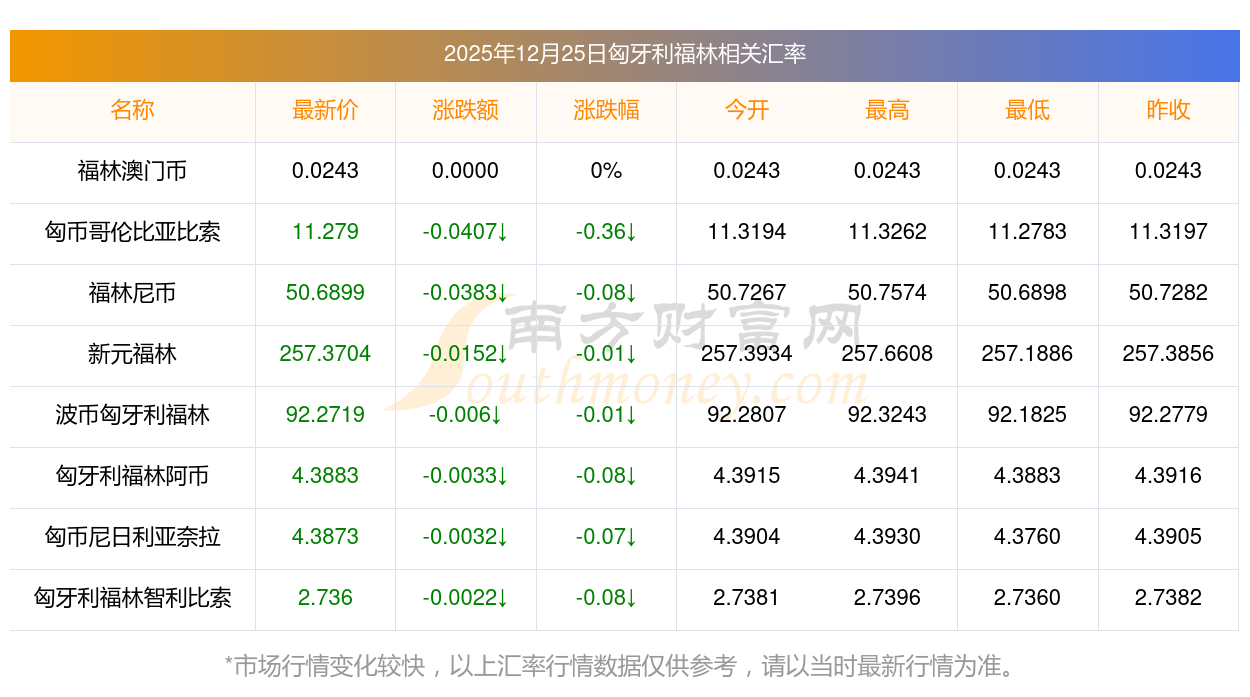Select latest price 92.2719
The height and width of the screenshot is (697, 1250).
coord(325,415)
